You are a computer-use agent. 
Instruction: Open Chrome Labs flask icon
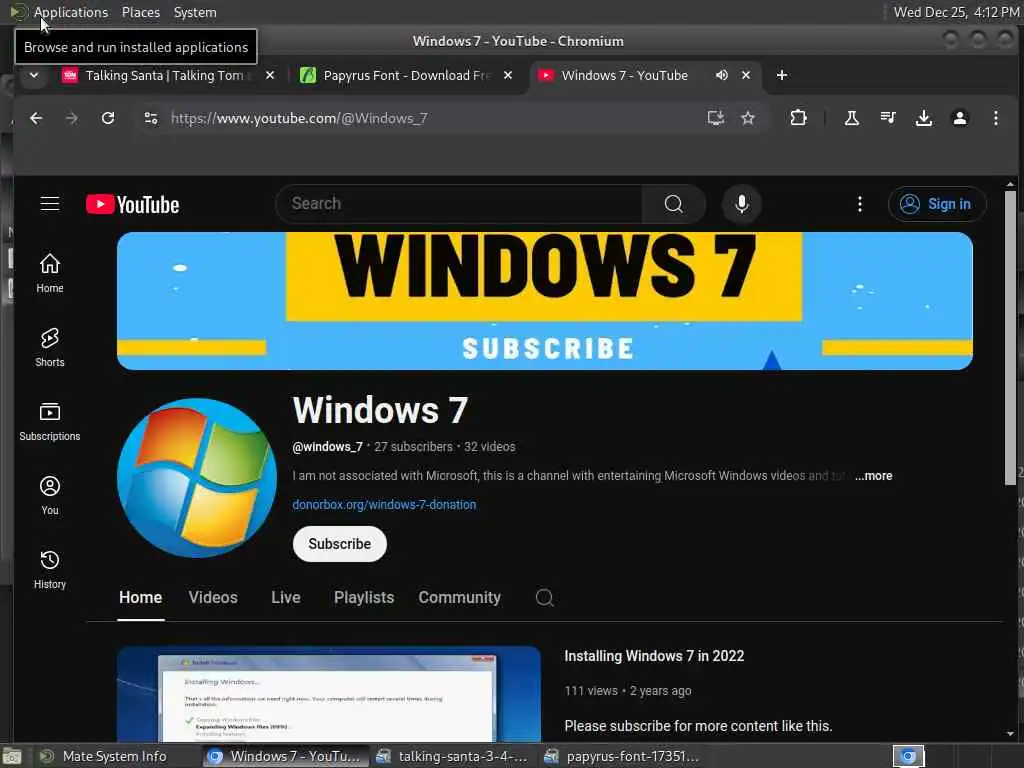(852, 118)
